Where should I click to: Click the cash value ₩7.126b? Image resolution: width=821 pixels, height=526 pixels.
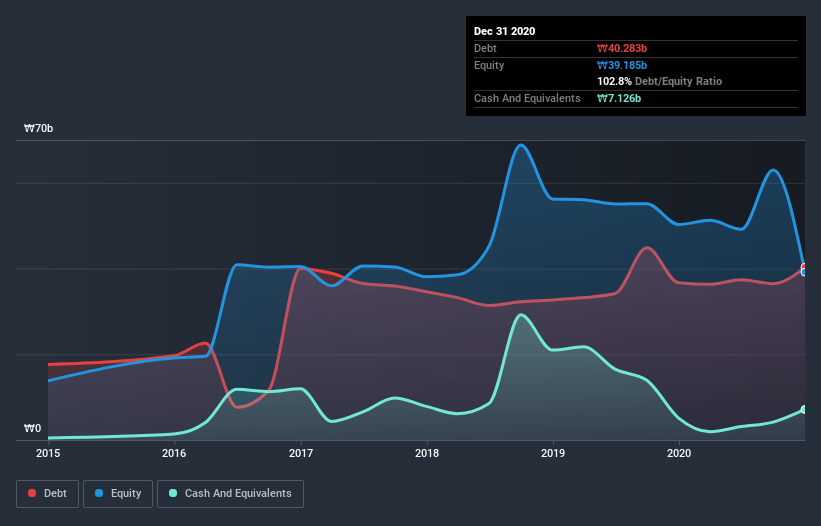click(x=619, y=98)
